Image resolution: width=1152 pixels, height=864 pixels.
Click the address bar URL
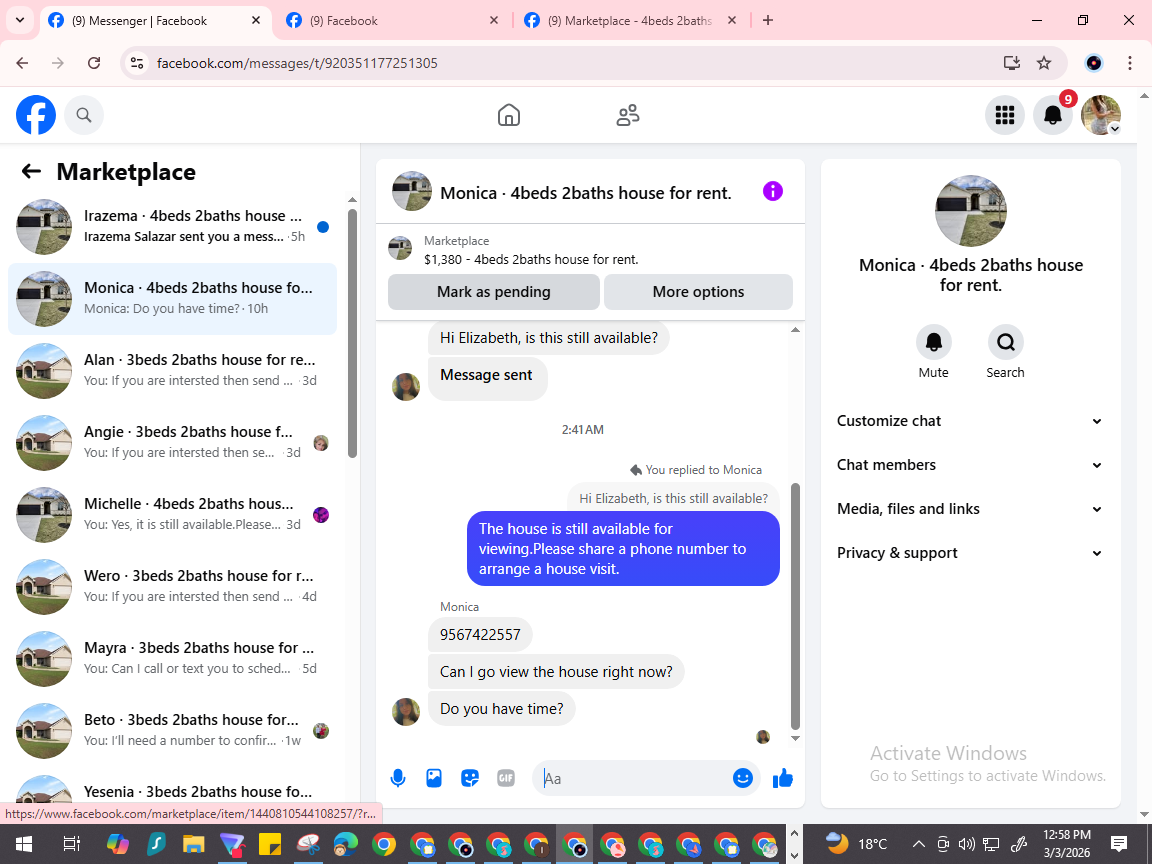297,63
